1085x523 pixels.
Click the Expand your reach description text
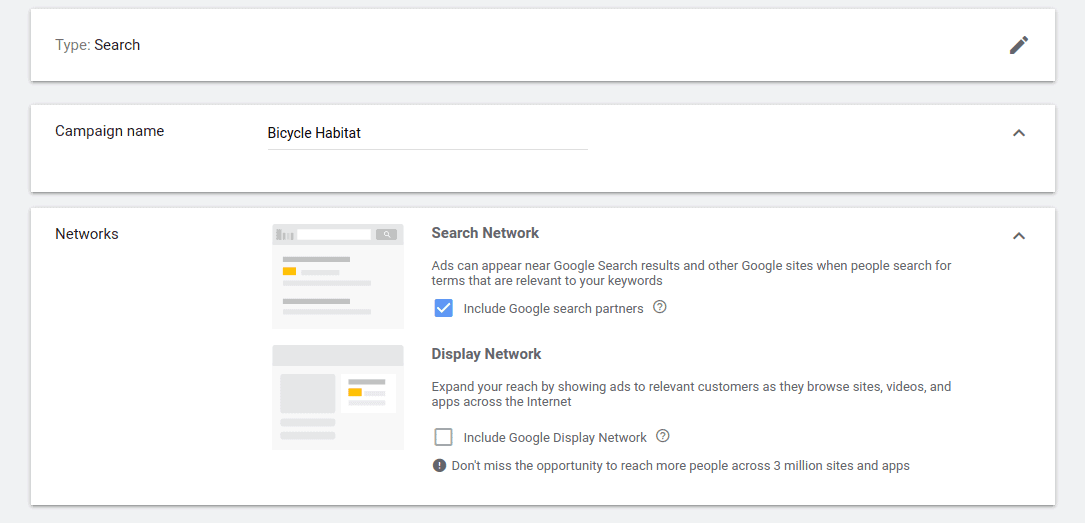tap(691, 394)
